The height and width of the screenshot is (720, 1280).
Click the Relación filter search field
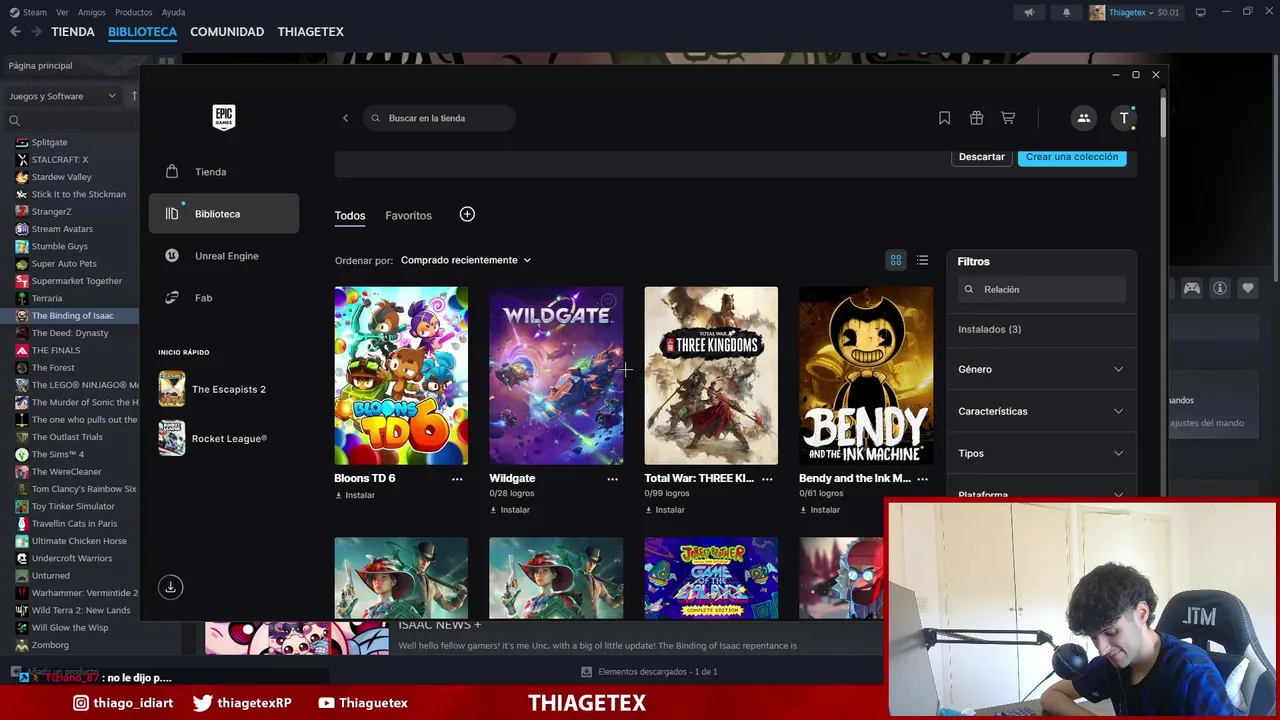pyautogui.click(x=1041, y=289)
